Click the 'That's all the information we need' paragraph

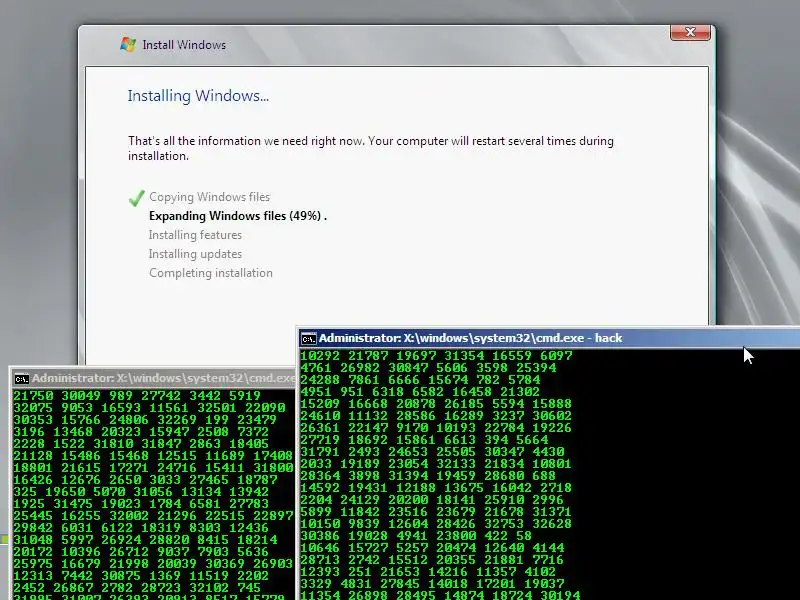click(371, 148)
